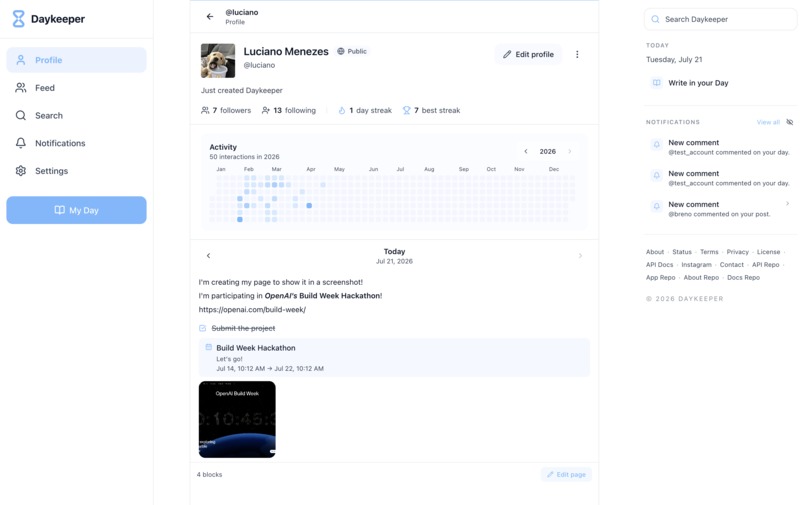Screen dimensions: 806x505
Task: Click the Daykeeper hourglass logo
Action: pos(19,19)
